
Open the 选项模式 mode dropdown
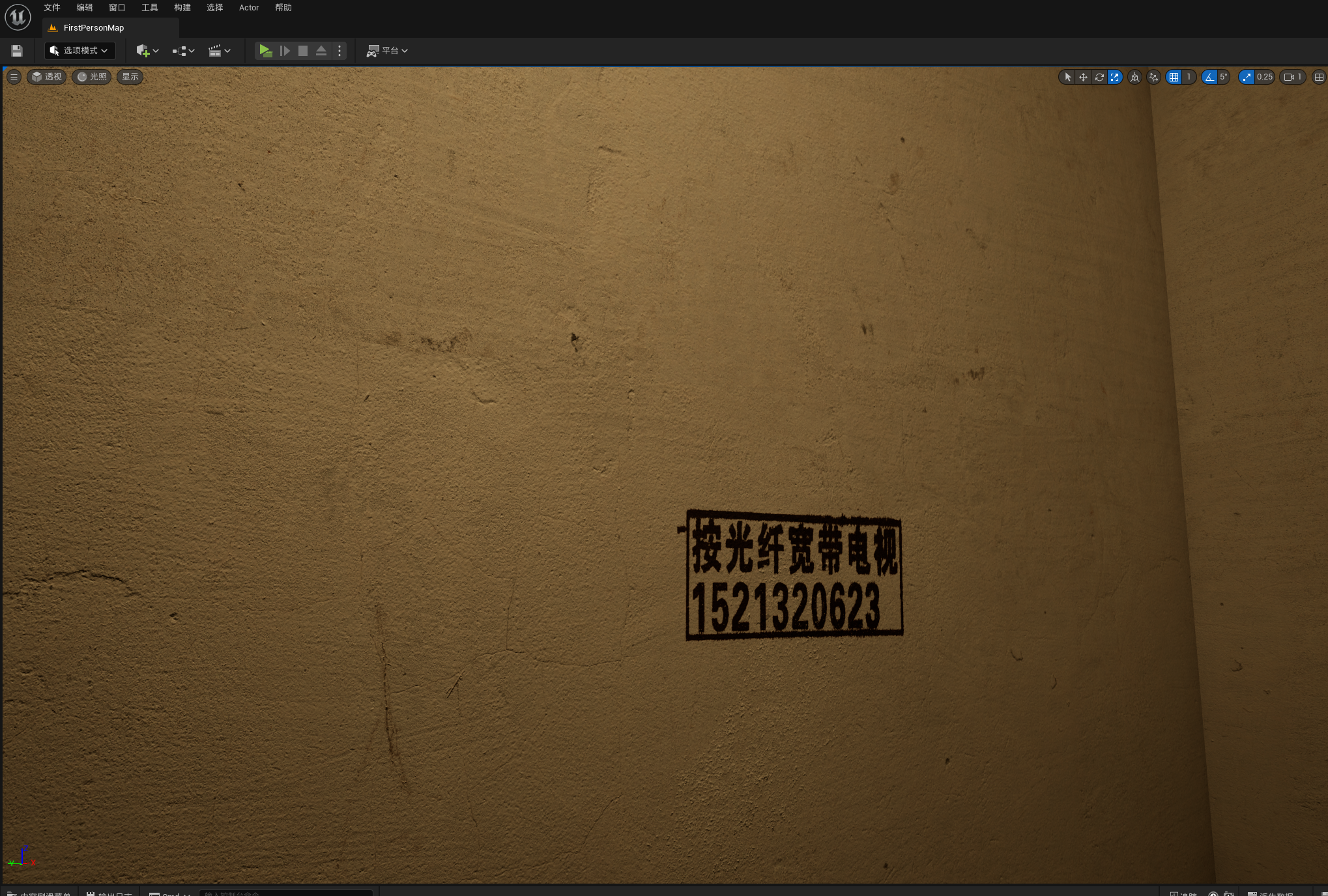[x=79, y=51]
